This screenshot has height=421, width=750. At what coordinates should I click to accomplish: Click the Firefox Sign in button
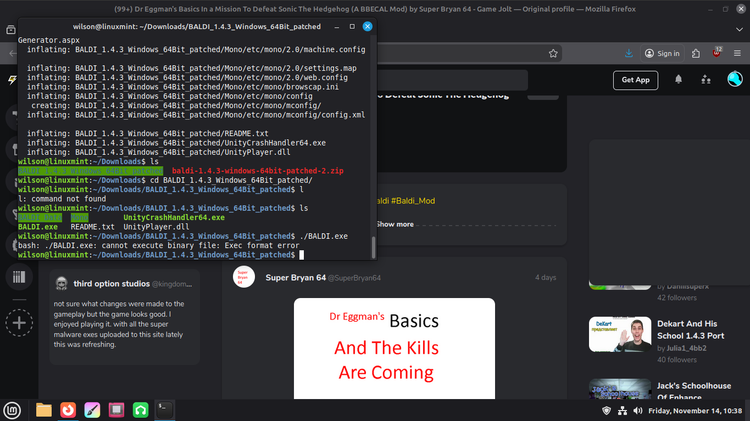[662, 54]
